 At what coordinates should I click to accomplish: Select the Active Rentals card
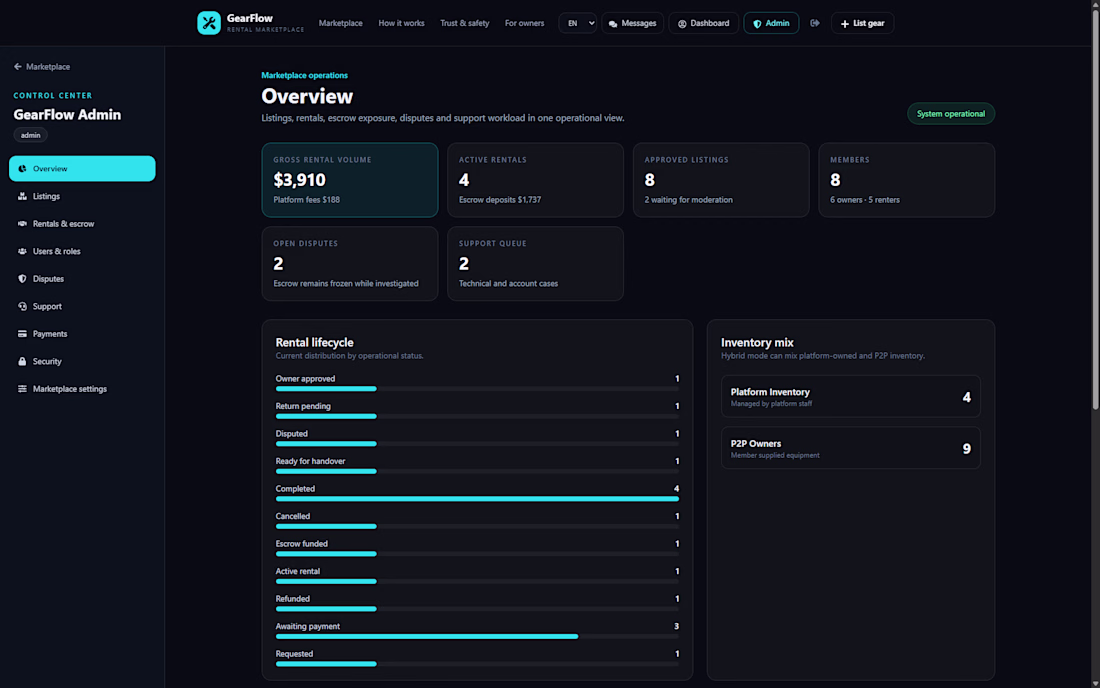(535, 180)
